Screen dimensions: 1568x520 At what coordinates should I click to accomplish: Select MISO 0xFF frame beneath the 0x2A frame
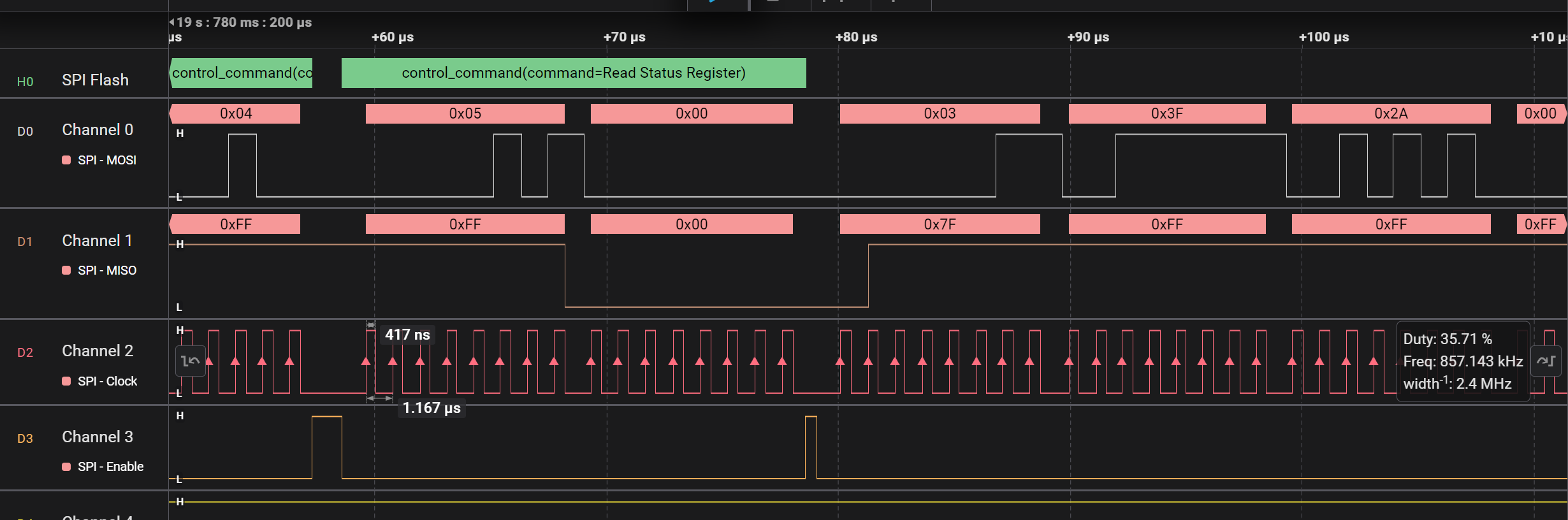click(1391, 224)
